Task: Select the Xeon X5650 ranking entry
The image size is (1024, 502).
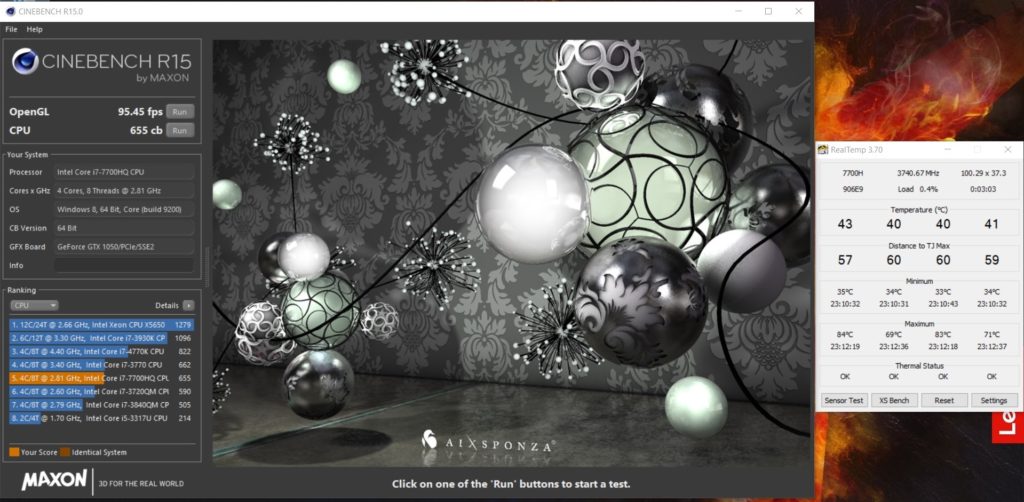Action: (x=102, y=324)
